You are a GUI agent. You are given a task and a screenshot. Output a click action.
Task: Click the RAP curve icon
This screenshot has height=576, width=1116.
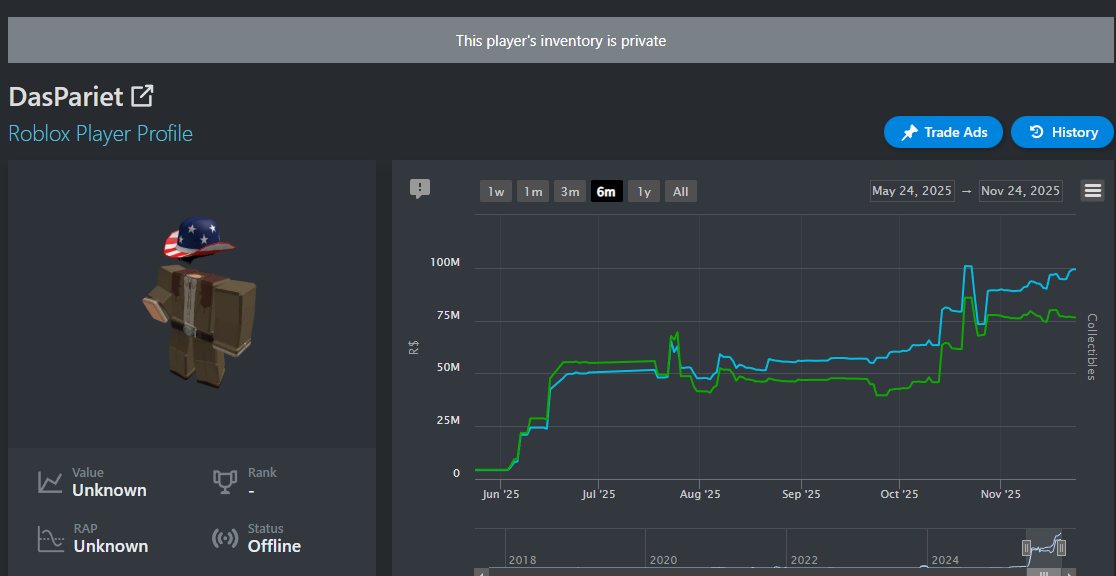pyautogui.click(x=51, y=538)
